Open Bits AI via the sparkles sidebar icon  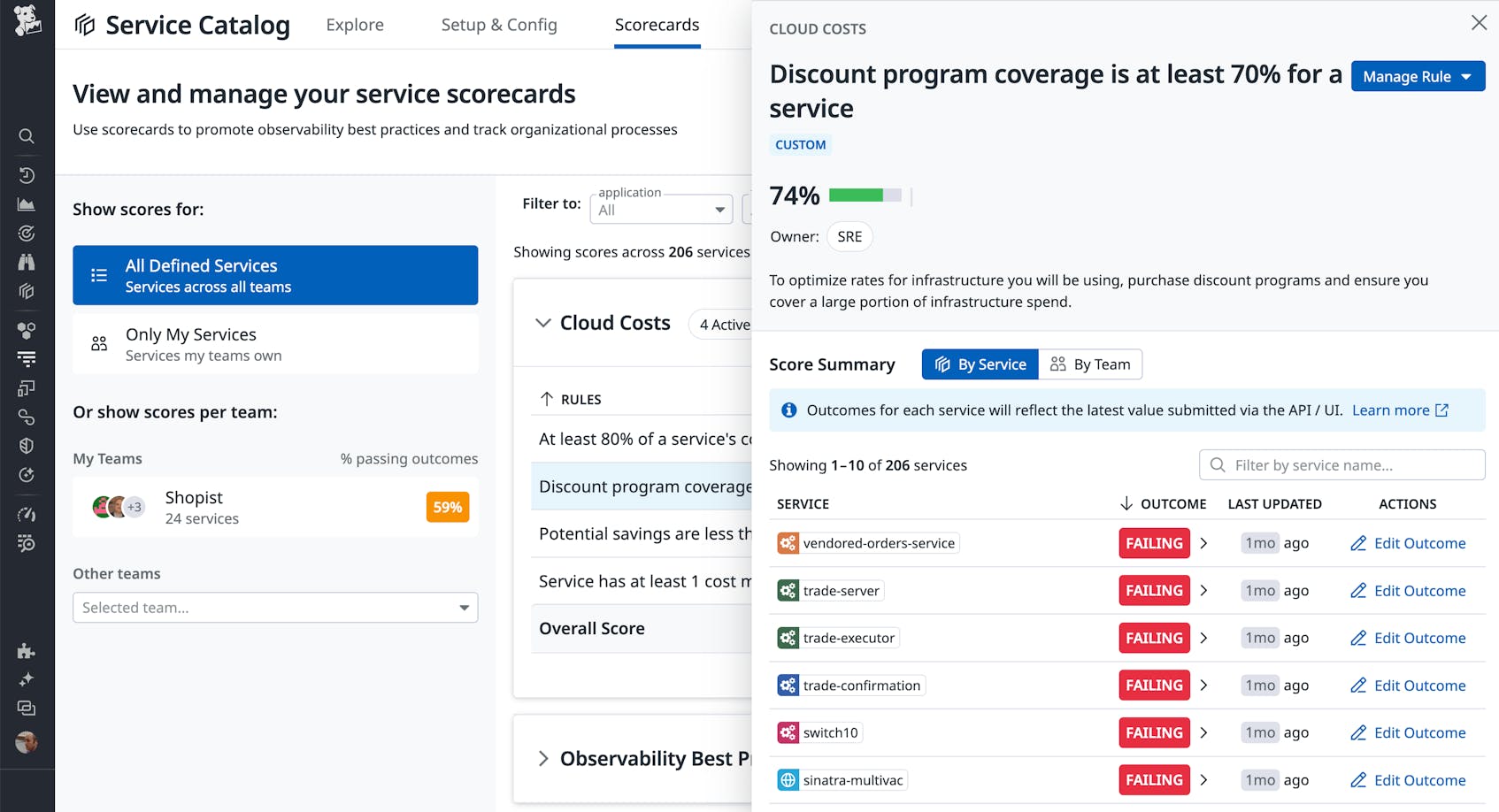tap(27, 679)
